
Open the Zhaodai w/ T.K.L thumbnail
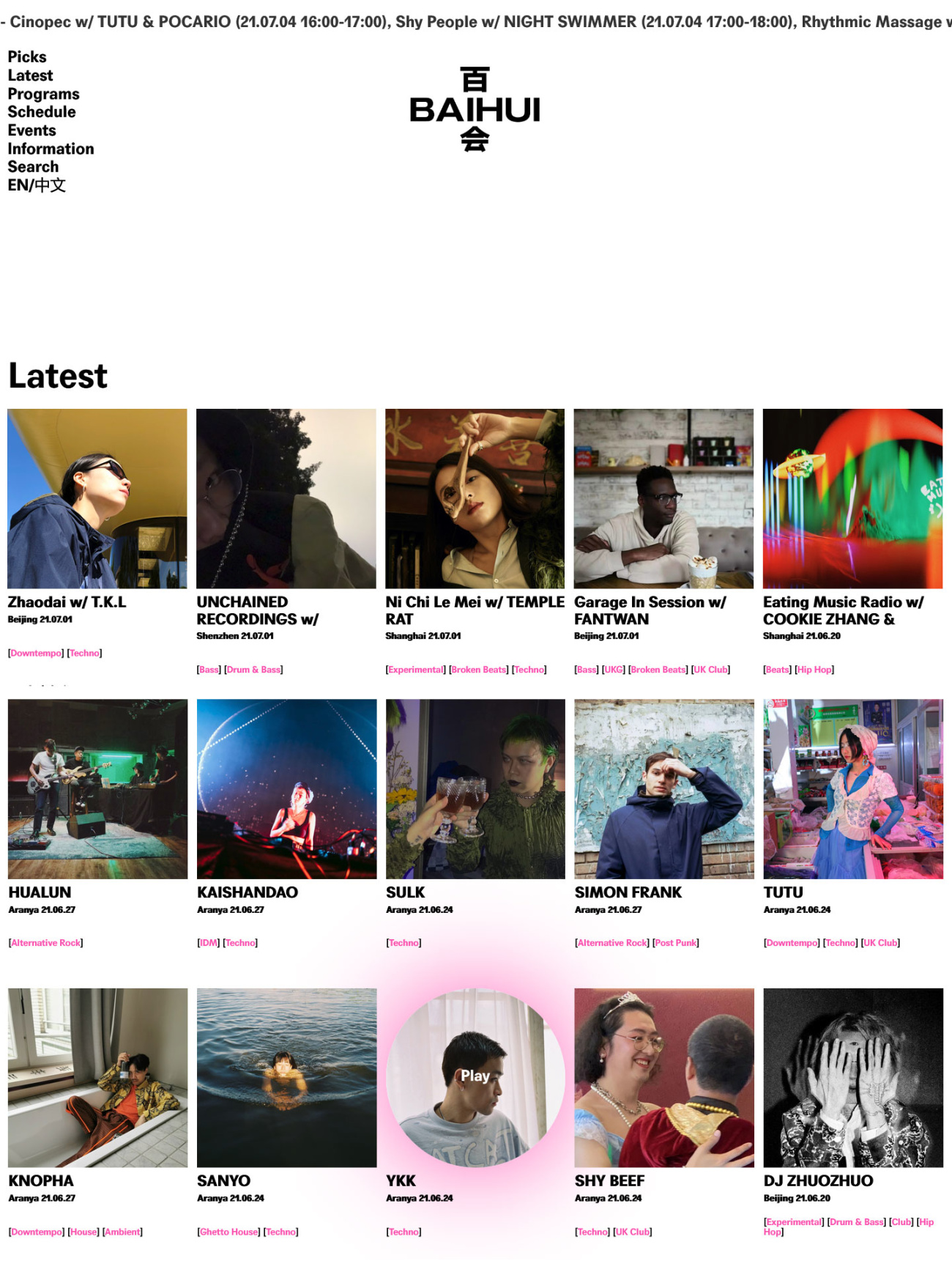tap(97, 498)
